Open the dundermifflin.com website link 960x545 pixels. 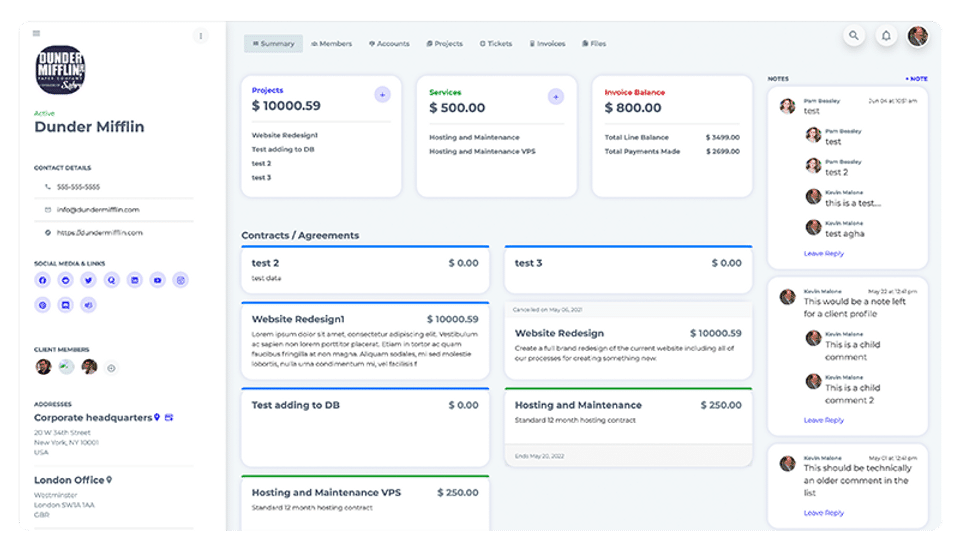click(99, 233)
